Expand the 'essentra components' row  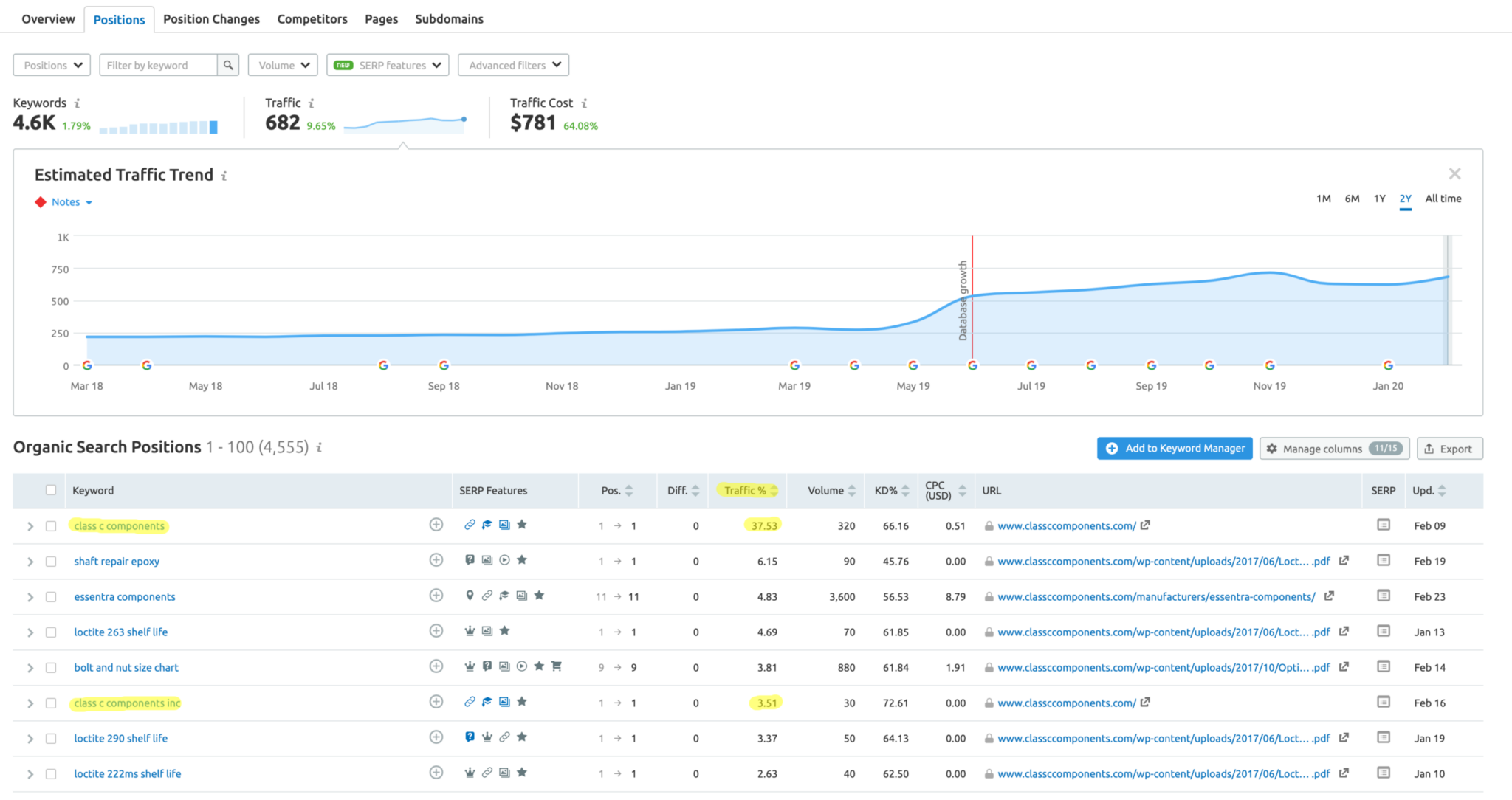pyautogui.click(x=30, y=597)
